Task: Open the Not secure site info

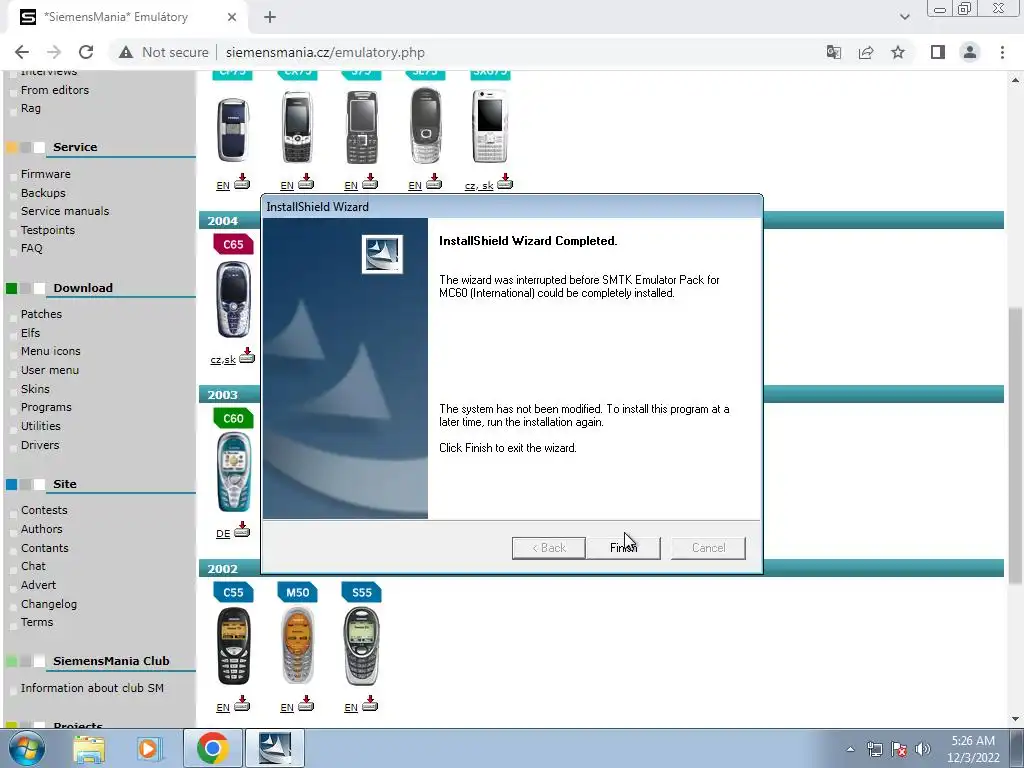Action: tap(163, 52)
